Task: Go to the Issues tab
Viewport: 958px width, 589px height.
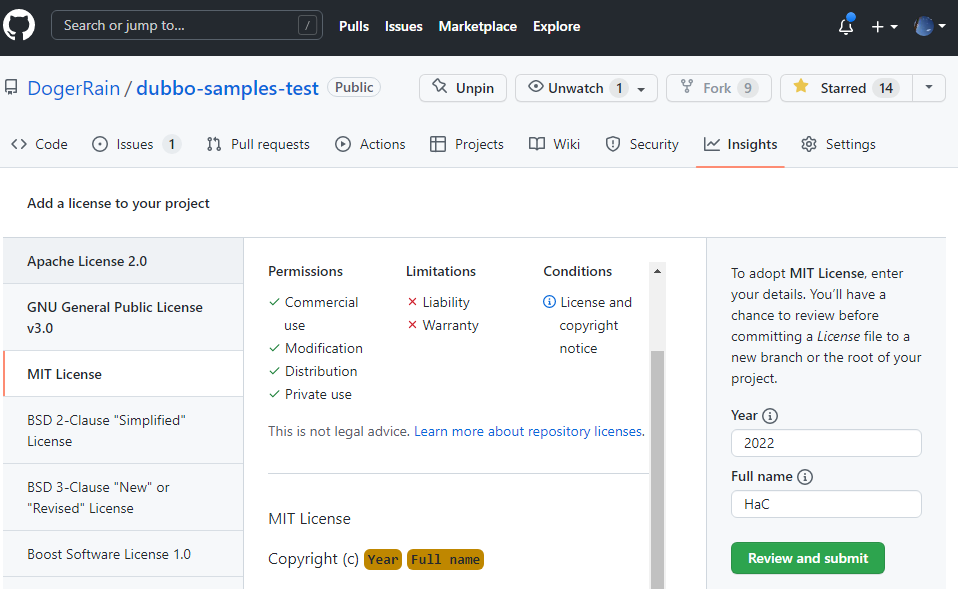Action: point(135,144)
